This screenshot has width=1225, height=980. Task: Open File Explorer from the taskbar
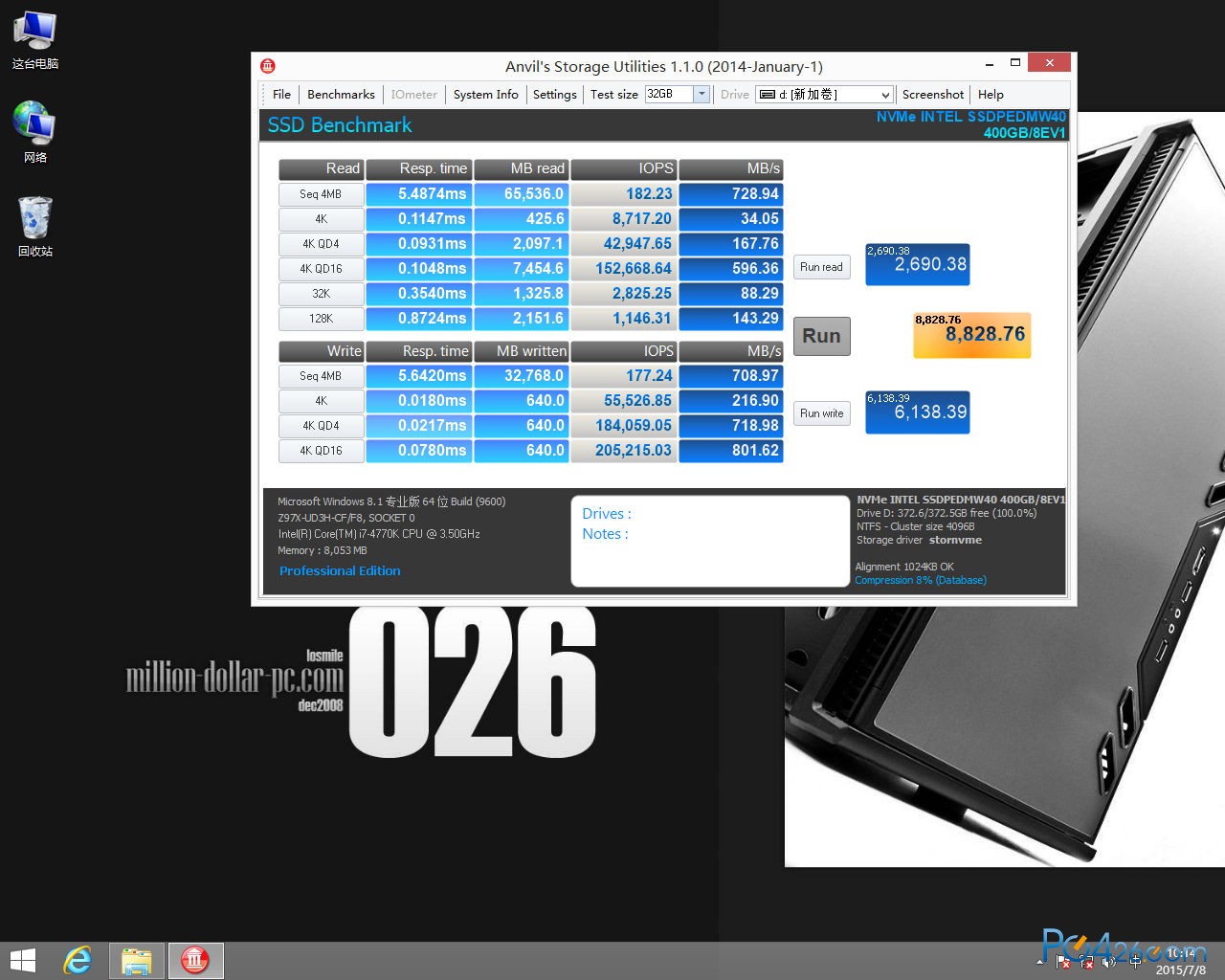tap(137, 960)
